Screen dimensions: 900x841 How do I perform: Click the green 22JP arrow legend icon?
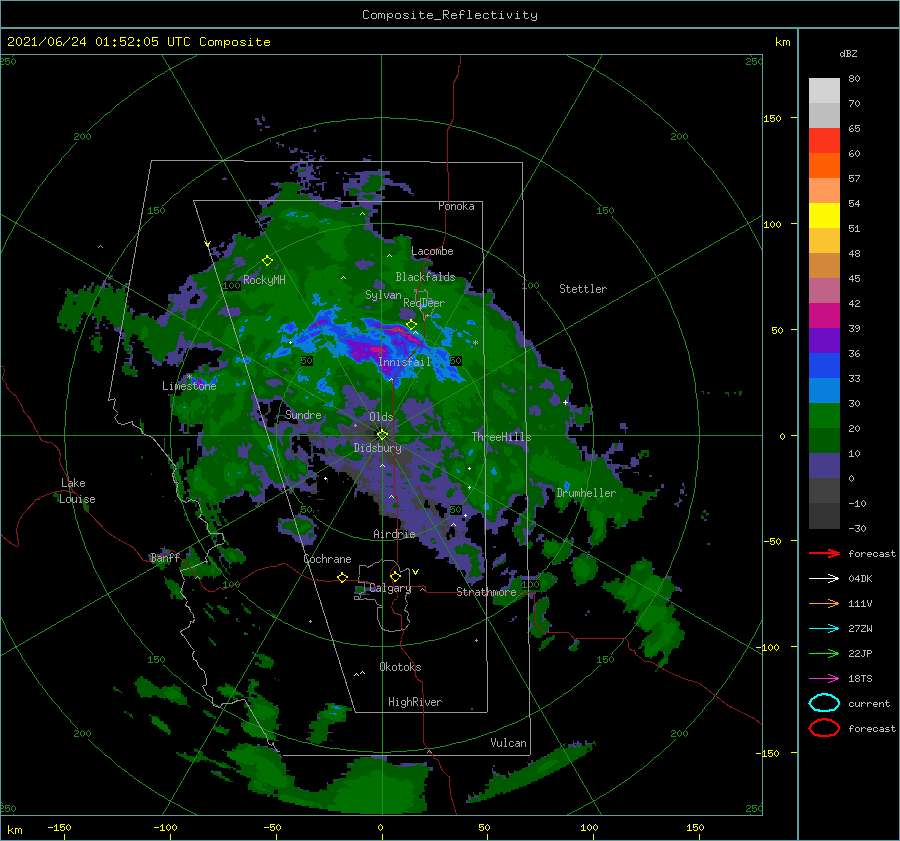(x=824, y=653)
